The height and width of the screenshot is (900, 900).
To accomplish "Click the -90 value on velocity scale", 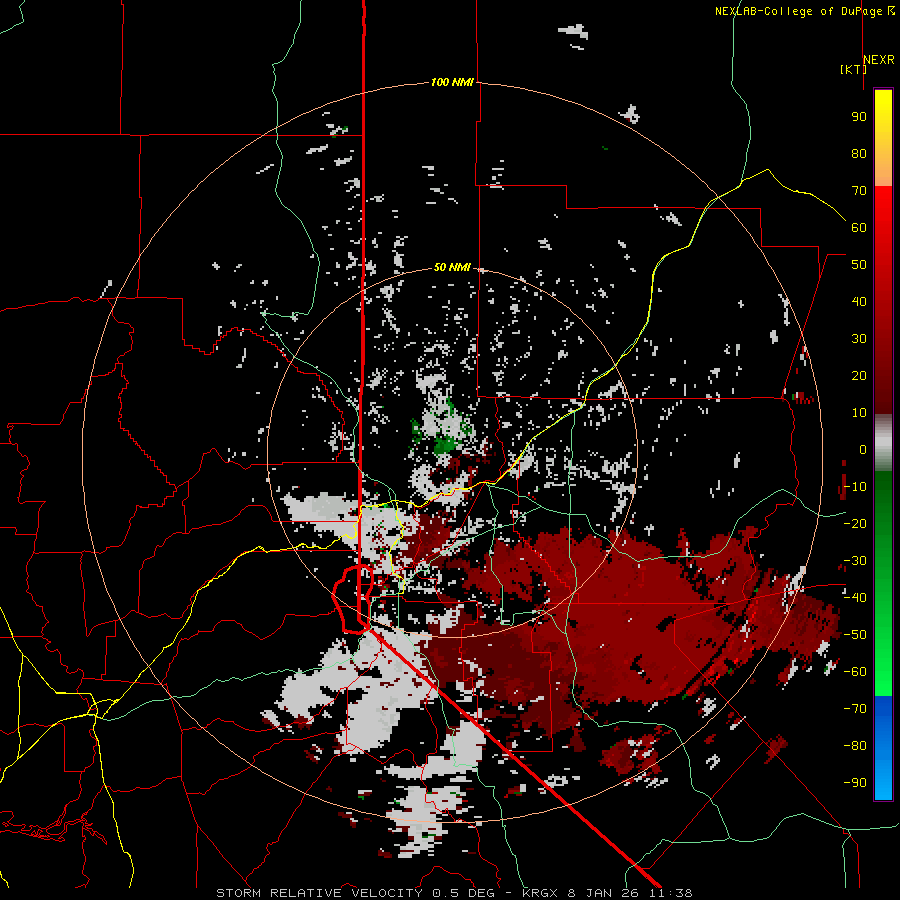I will [x=855, y=783].
